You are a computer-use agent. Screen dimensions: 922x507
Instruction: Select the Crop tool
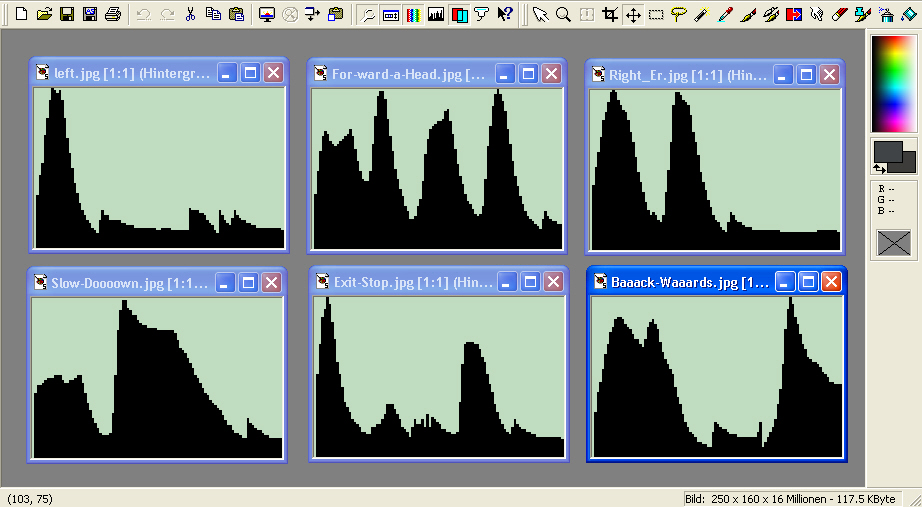(x=610, y=14)
